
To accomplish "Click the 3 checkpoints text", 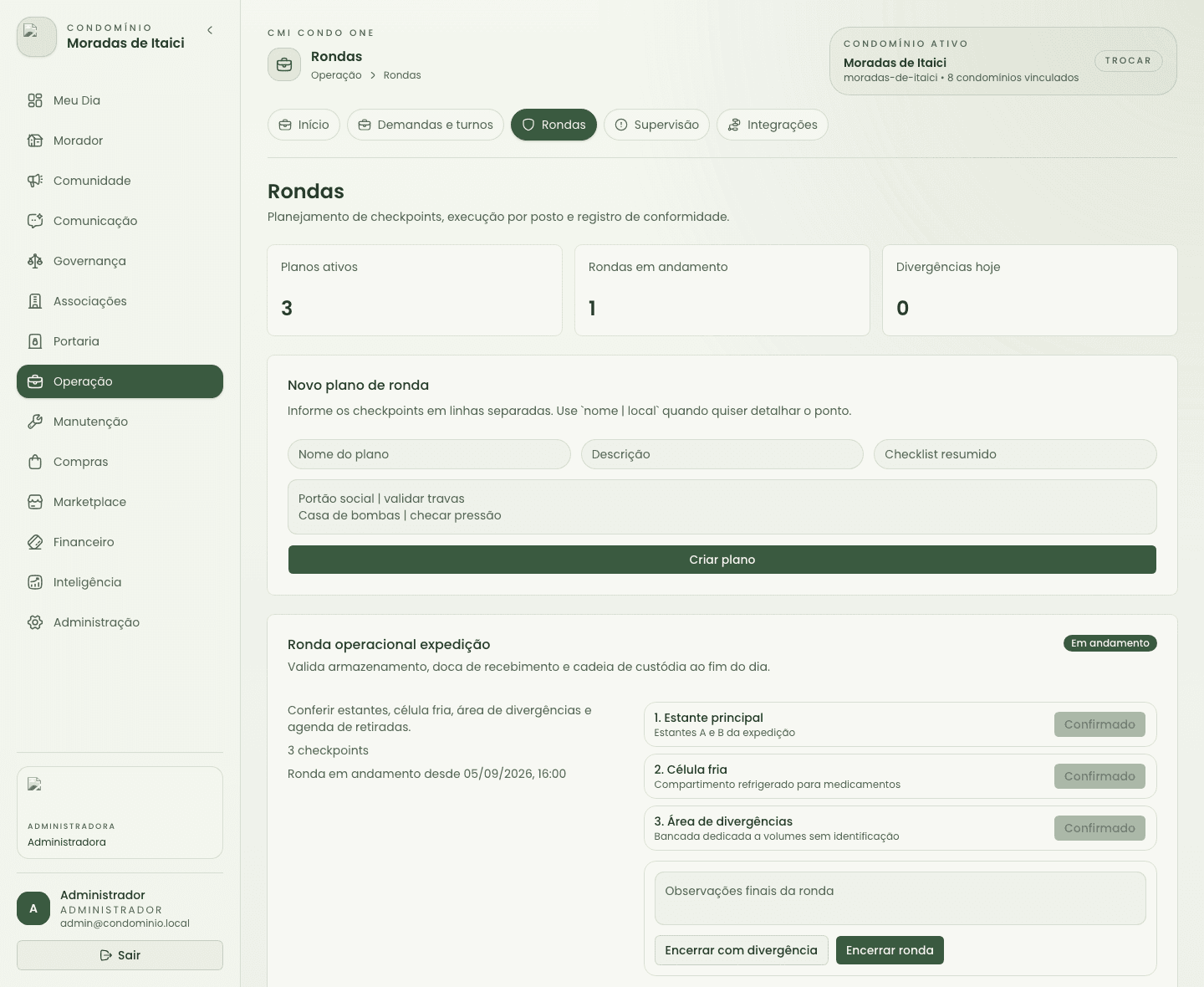I will [328, 750].
